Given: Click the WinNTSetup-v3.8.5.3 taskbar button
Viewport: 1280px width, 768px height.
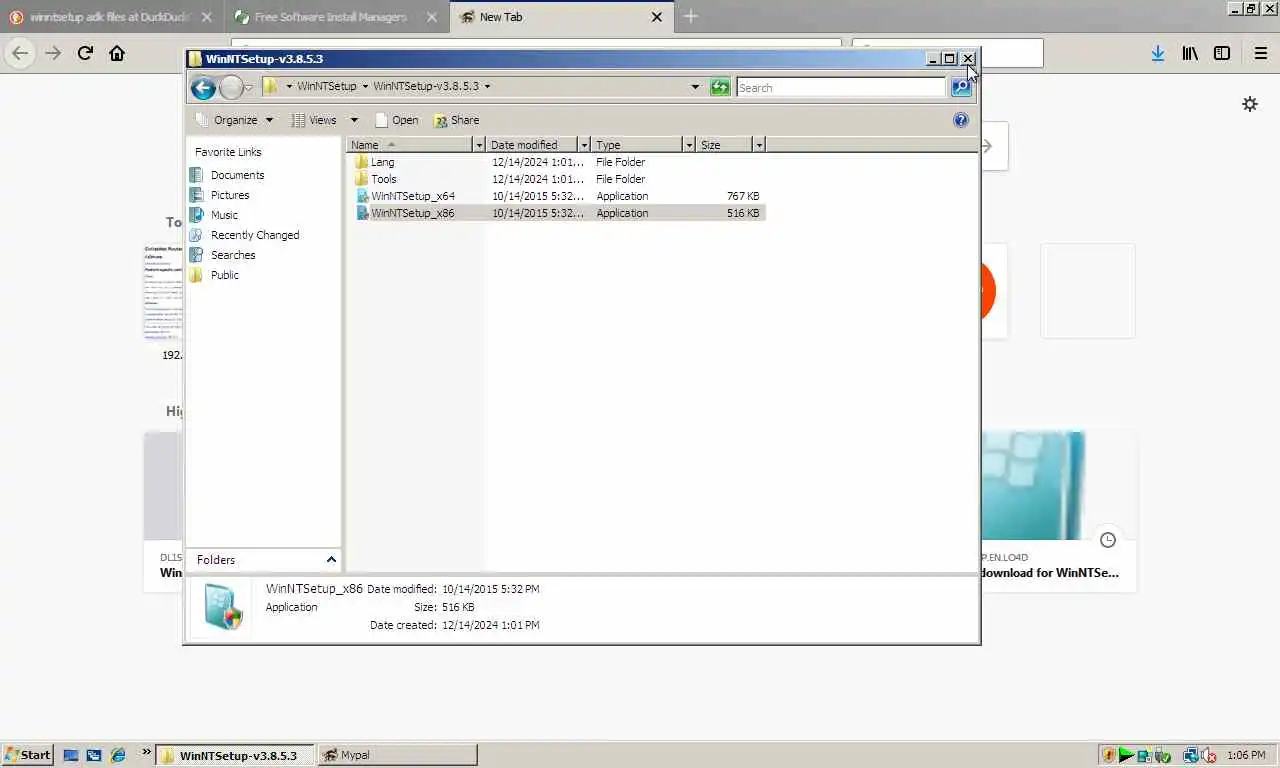Looking at the screenshot, I should (x=236, y=755).
